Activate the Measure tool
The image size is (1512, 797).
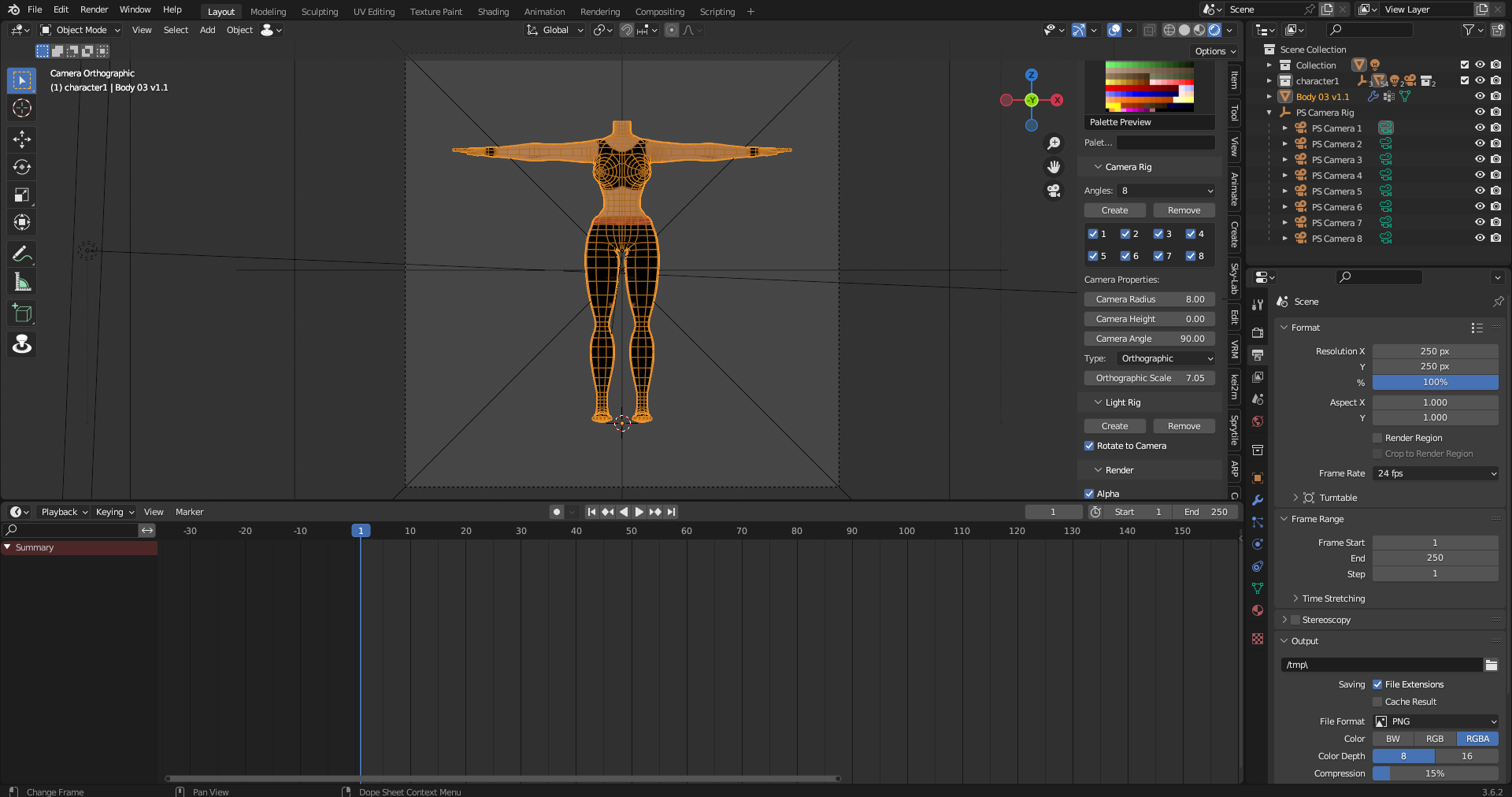[x=22, y=282]
